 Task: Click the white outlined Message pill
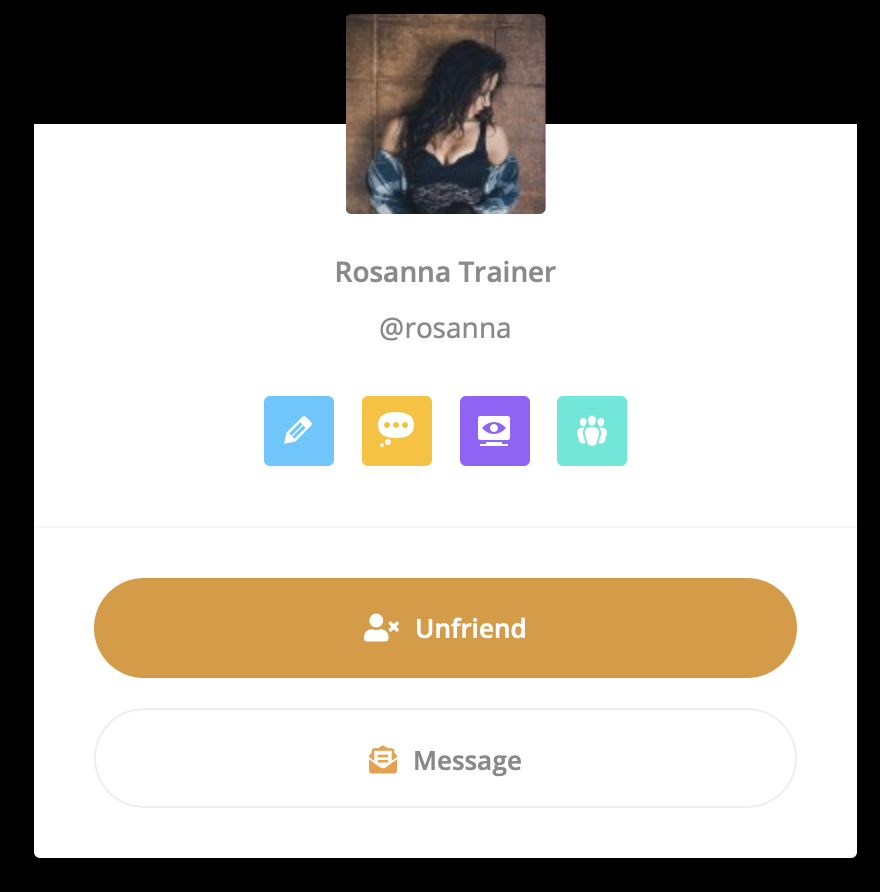point(445,758)
